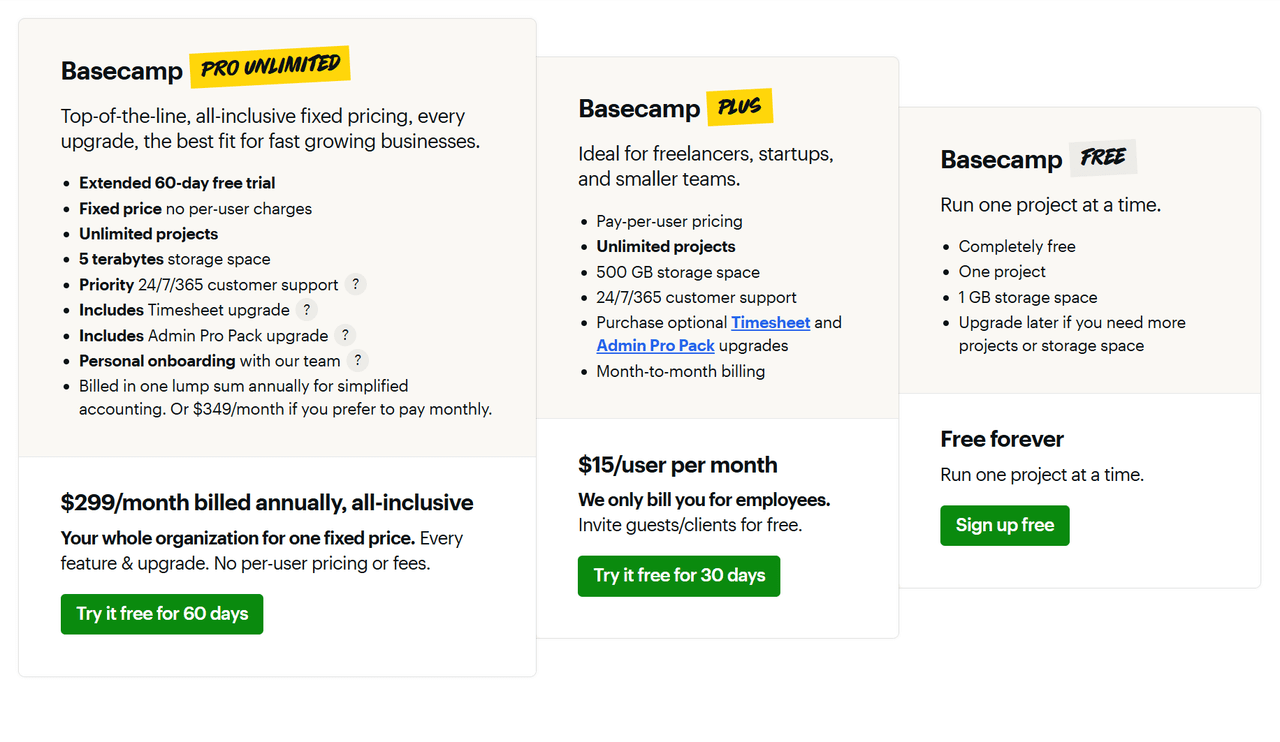This screenshot has width=1280, height=742.
Task: Start the 60-day free trial
Action: point(162,614)
